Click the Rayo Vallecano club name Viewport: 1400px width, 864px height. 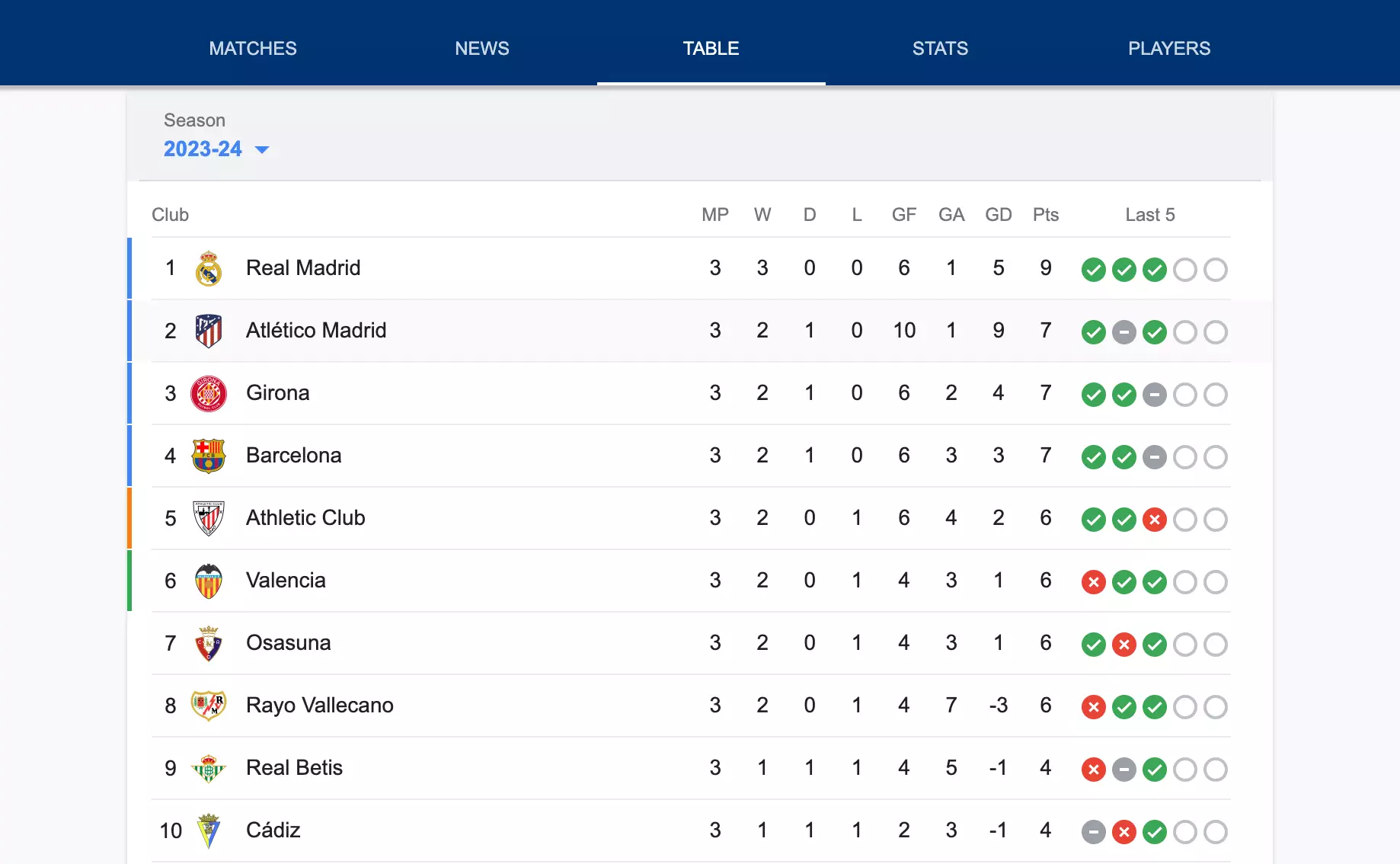pyautogui.click(x=319, y=705)
